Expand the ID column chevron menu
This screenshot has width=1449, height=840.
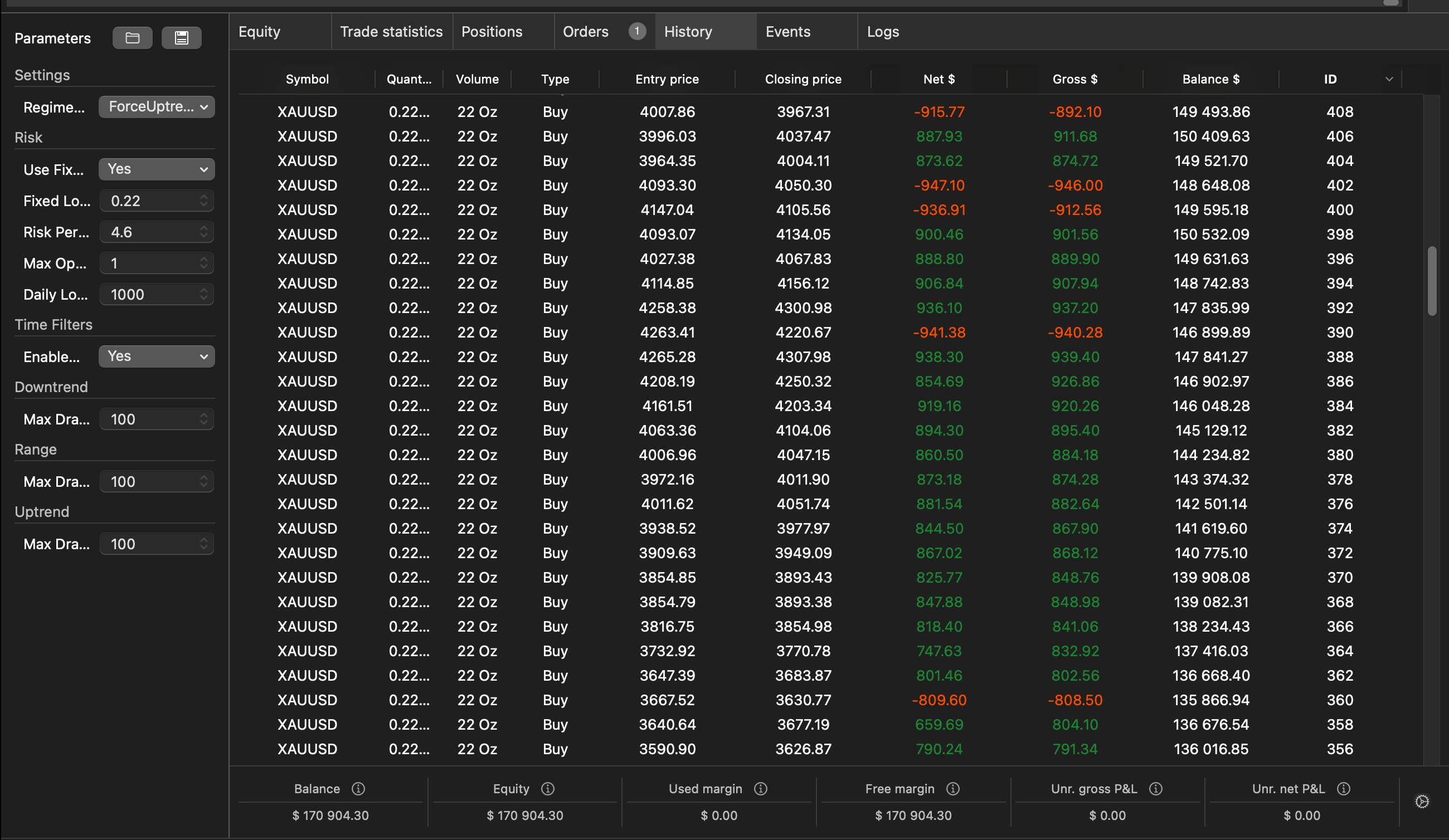click(1389, 79)
